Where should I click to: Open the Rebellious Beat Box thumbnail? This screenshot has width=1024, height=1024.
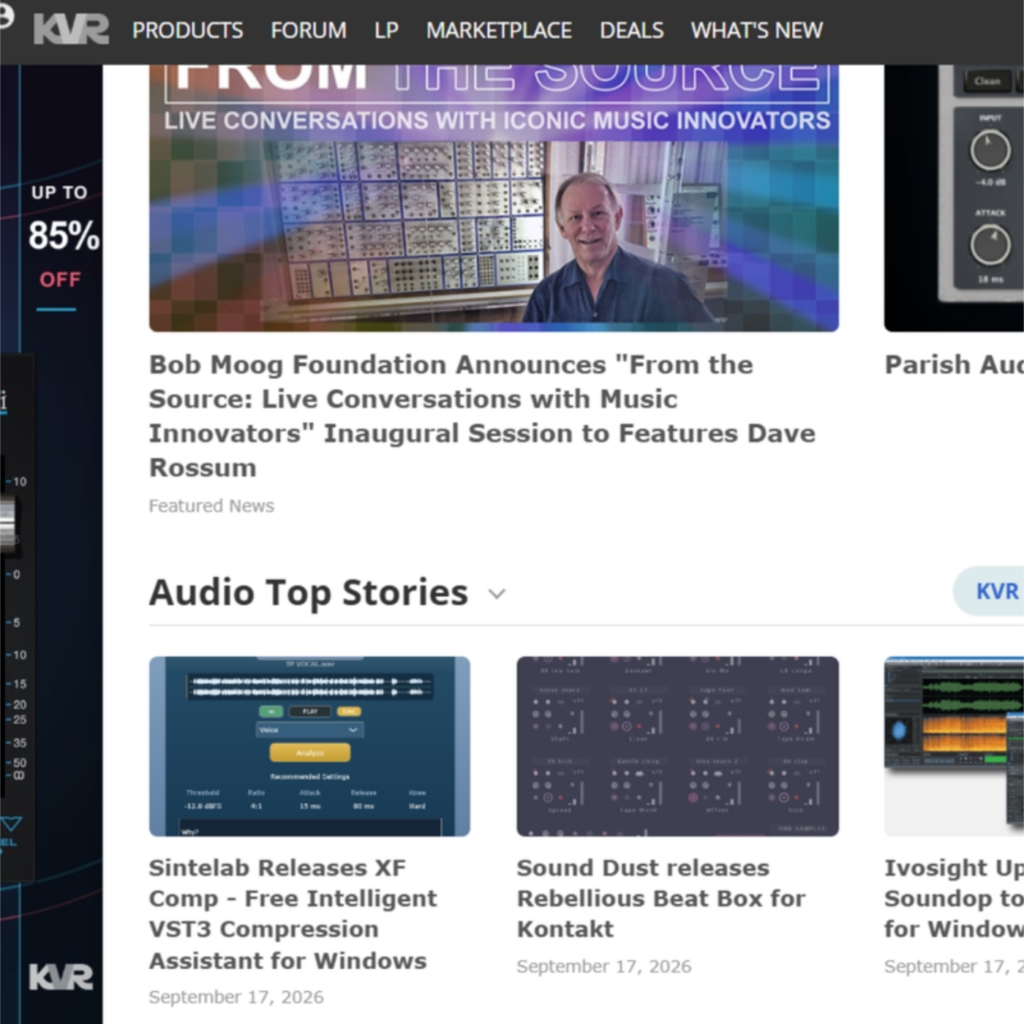(678, 746)
